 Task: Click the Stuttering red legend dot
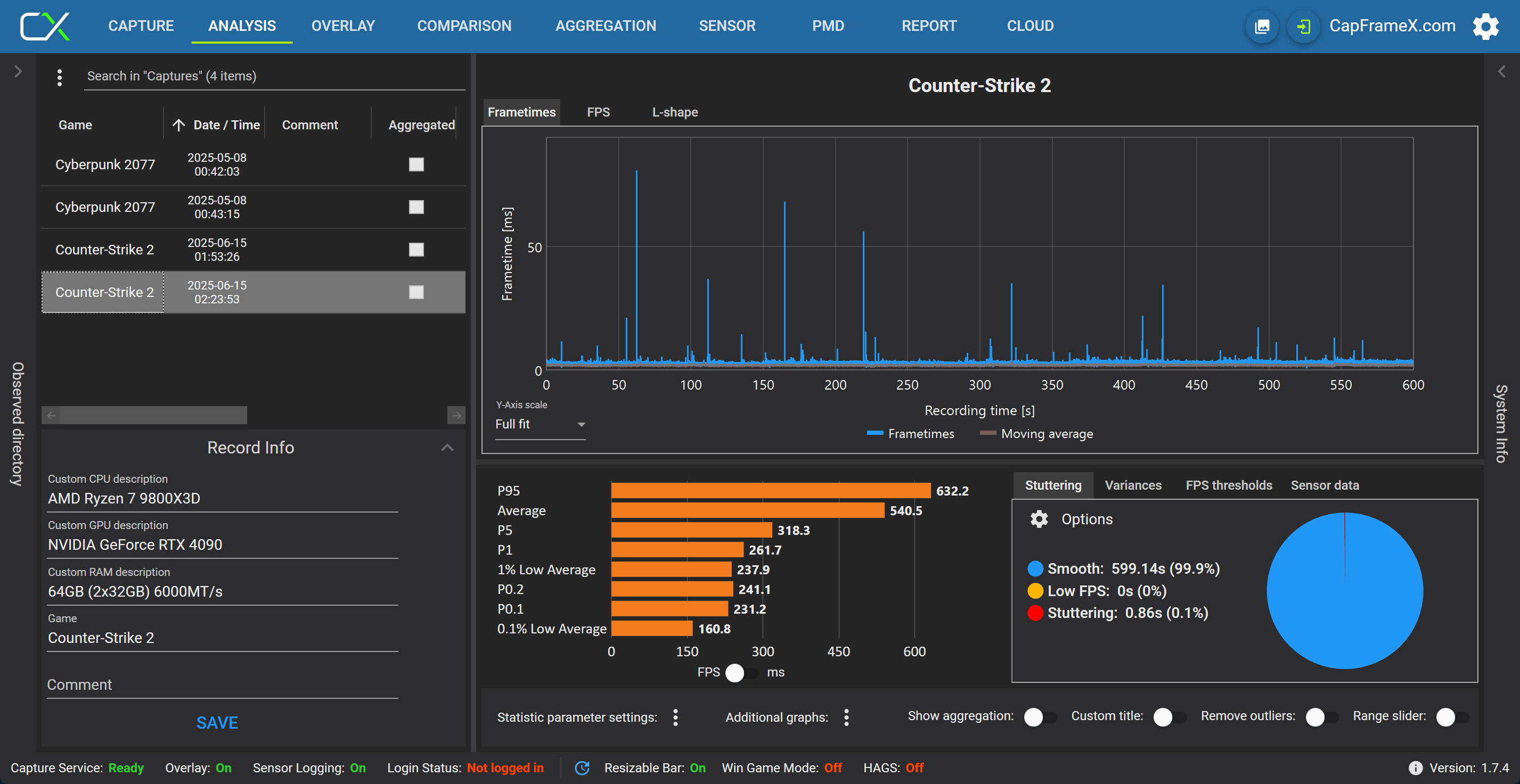(x=1035, y=613)
